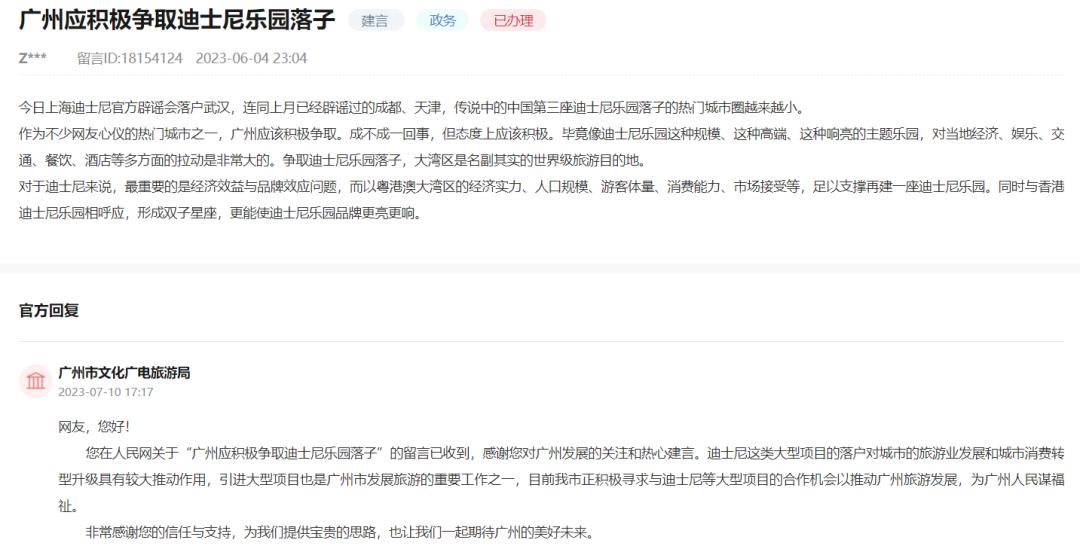Screen dimensions: 1080x552
Task: Click the 官方回复 section heading
Action: (49, 310)
